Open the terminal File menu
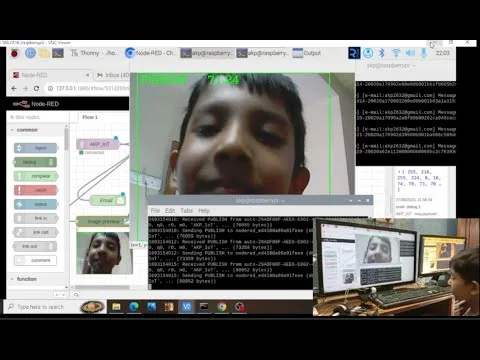The height and width of the screenshot is (360, 480). point(155,211)
